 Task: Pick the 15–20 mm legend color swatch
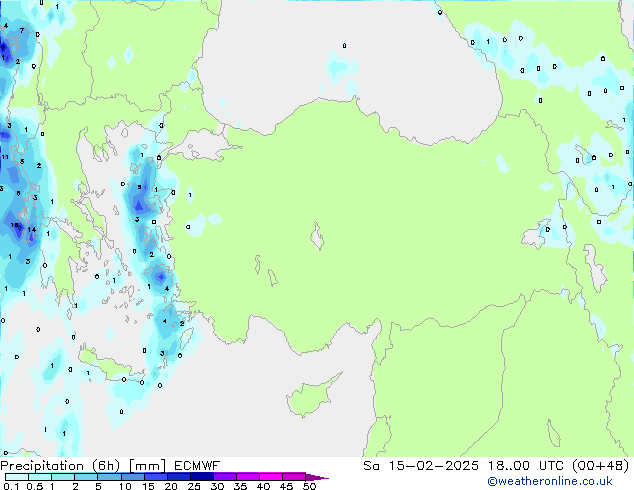click(156, 477)
